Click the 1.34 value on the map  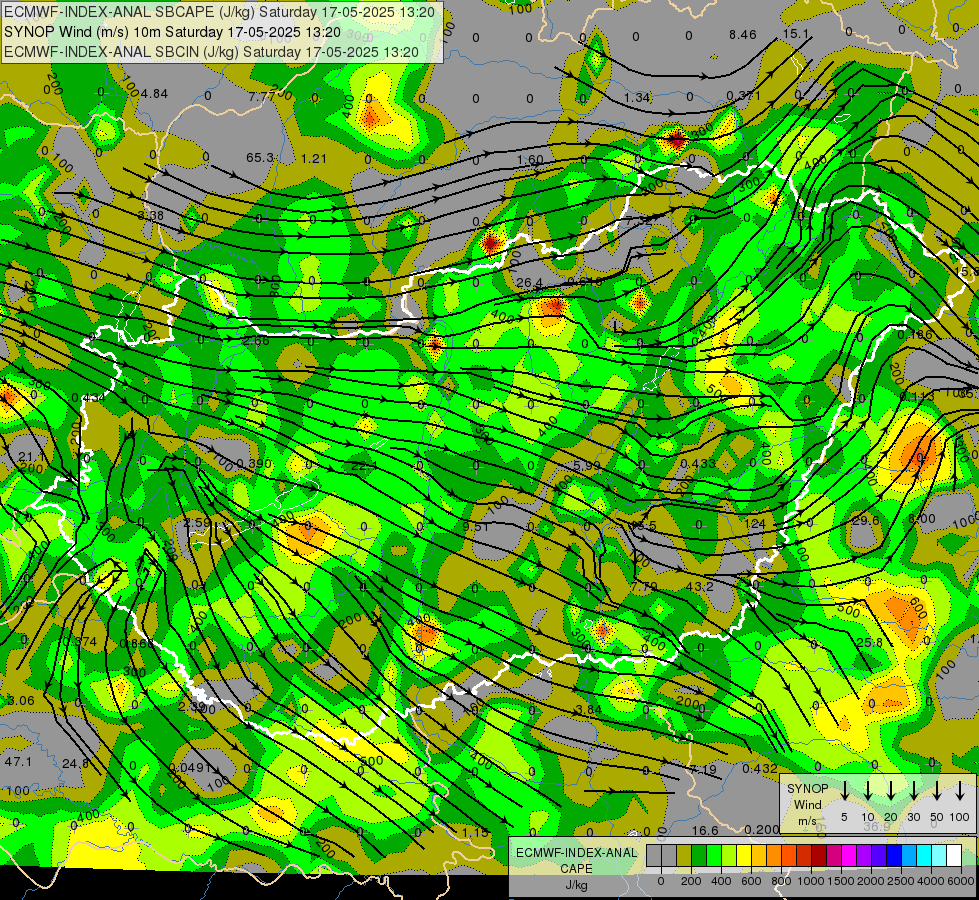[x=637, y=97]
